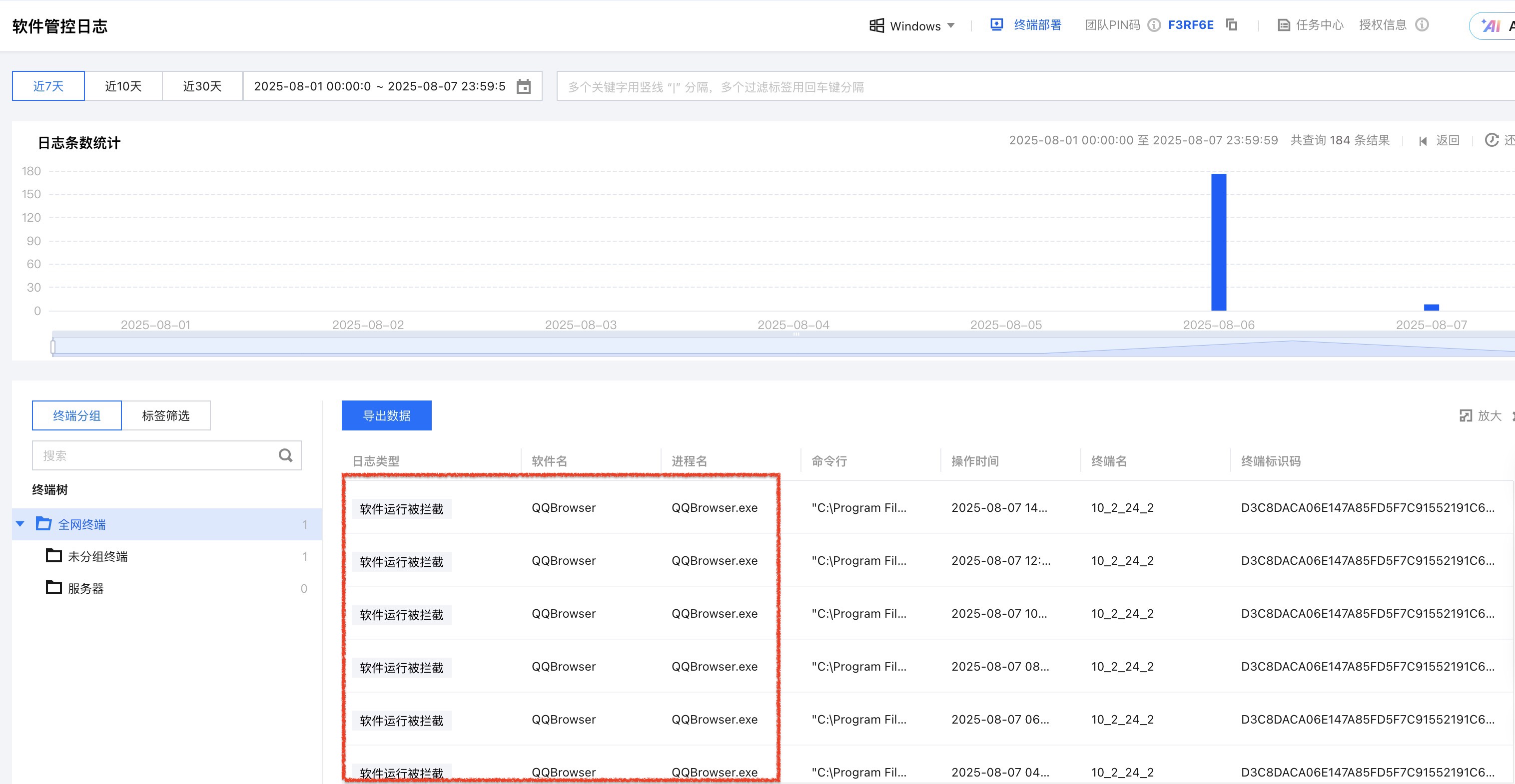
Task: Select the 近7天 time range
Action: click(48, 86)
